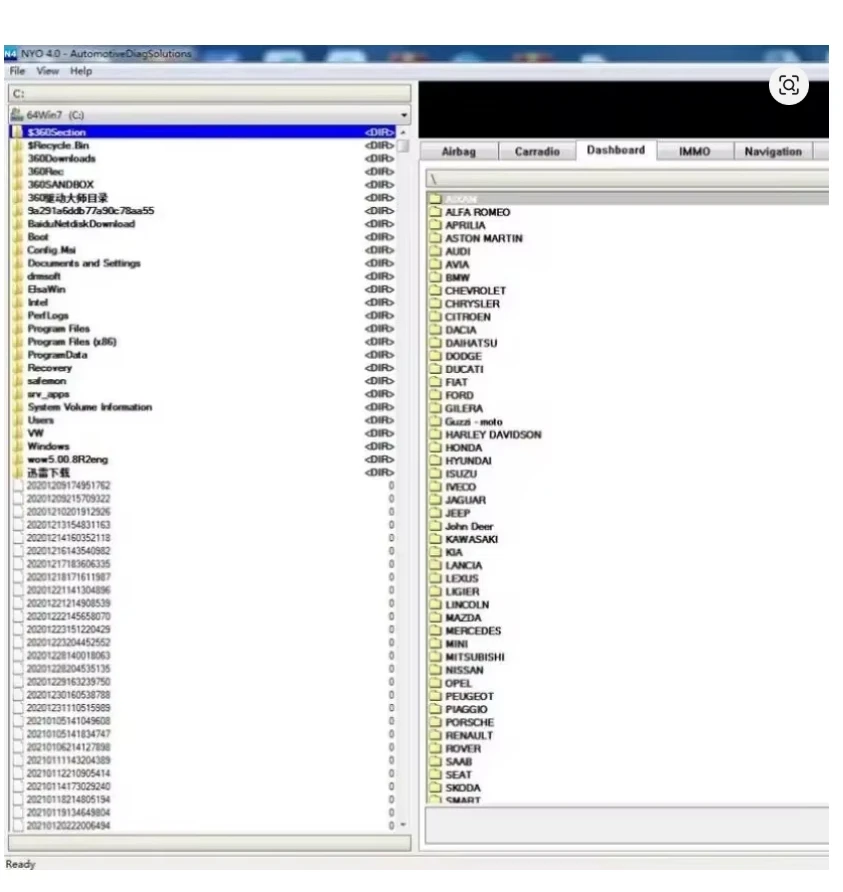Click the Users folder icon
Viewport: 843px width, 892px height.
(x=18, y=420)
